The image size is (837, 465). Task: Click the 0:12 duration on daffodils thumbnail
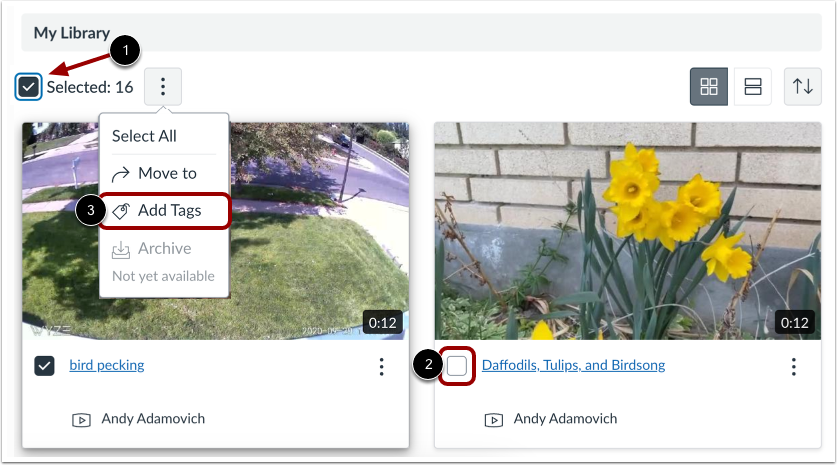click(794, 322)
